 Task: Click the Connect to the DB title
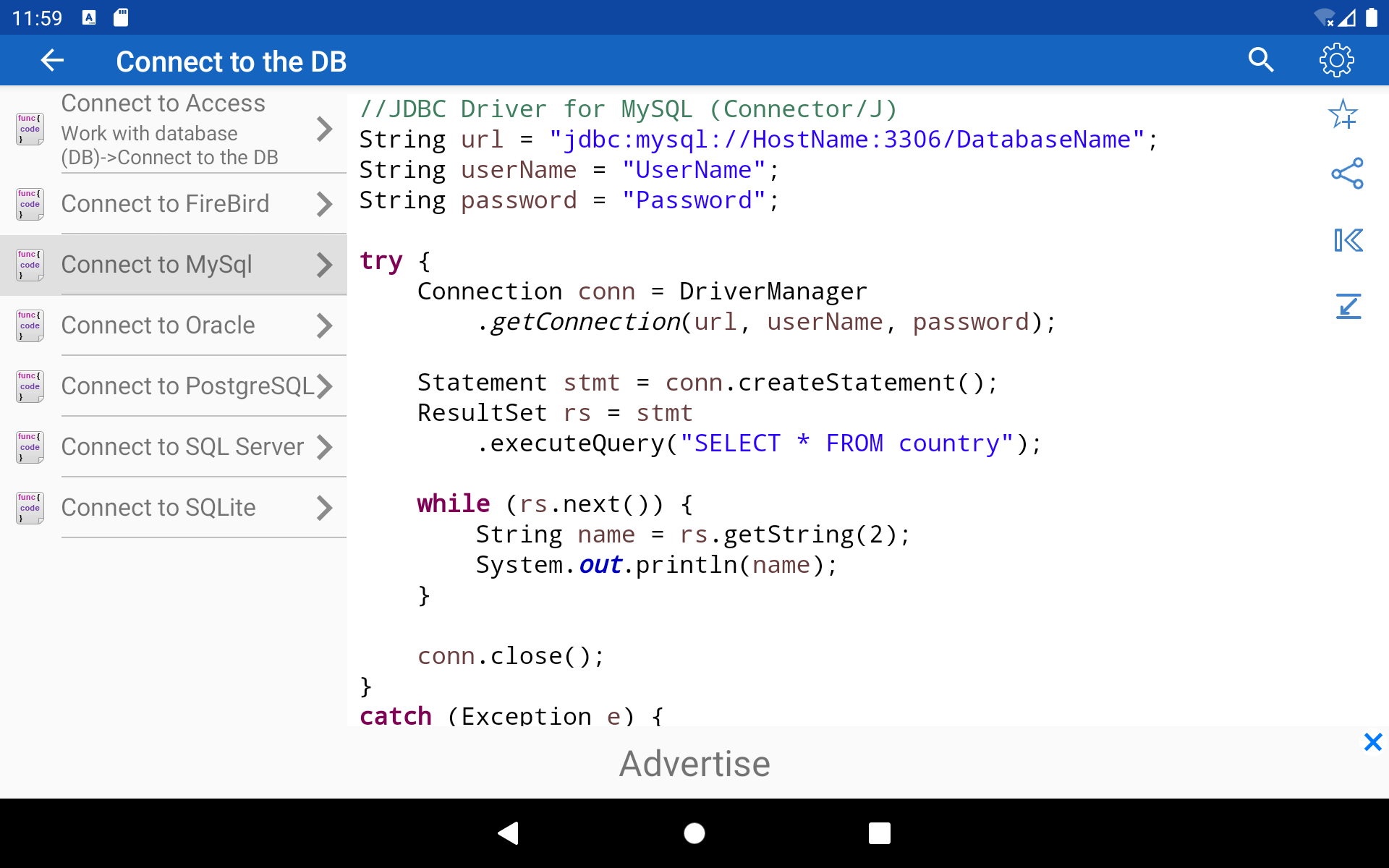231,61
